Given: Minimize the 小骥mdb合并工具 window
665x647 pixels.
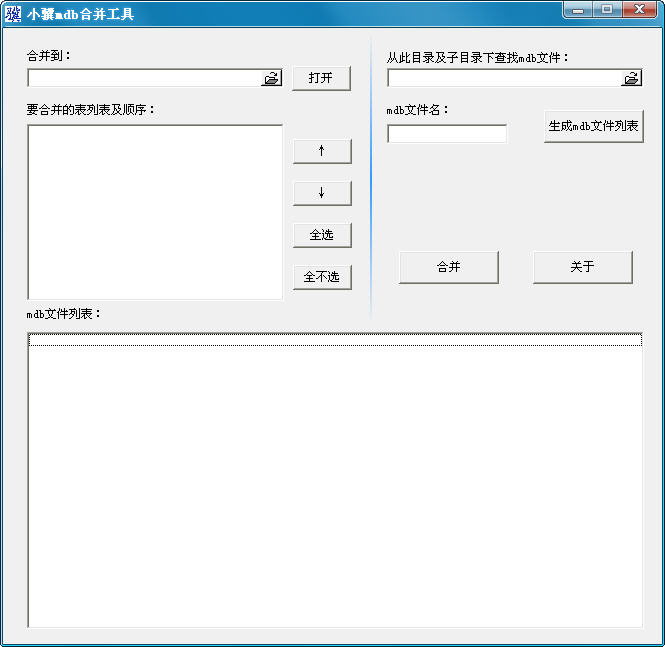Looking at the screenshot, I should point(577,10).
